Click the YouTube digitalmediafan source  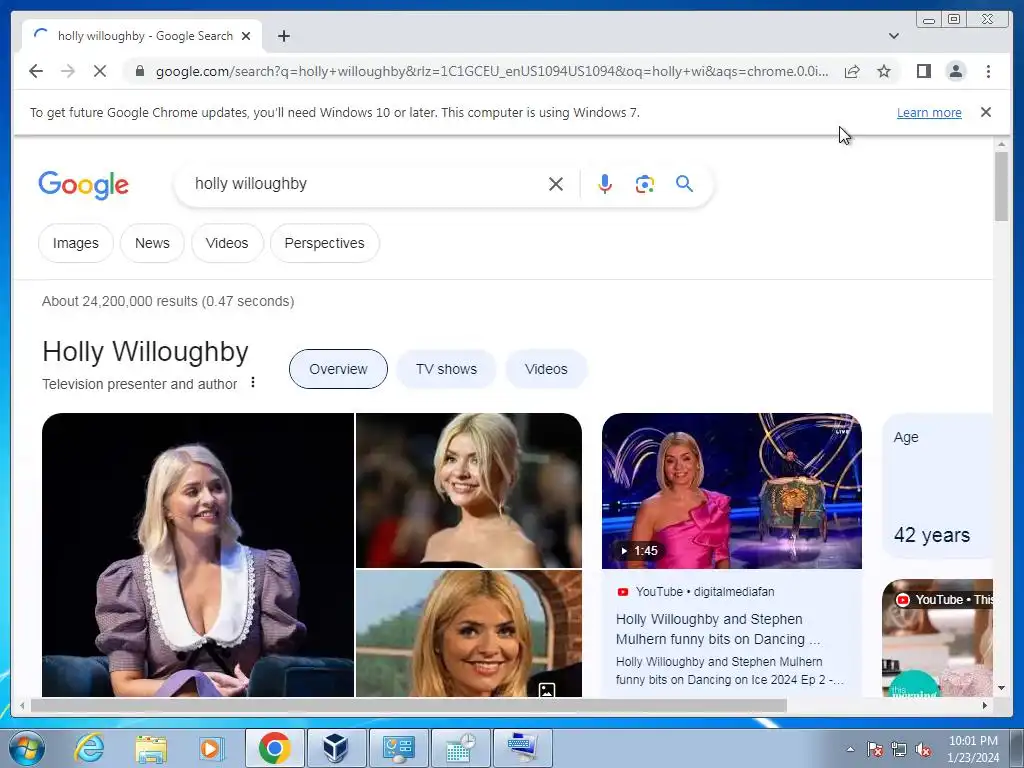click(696, 592)
